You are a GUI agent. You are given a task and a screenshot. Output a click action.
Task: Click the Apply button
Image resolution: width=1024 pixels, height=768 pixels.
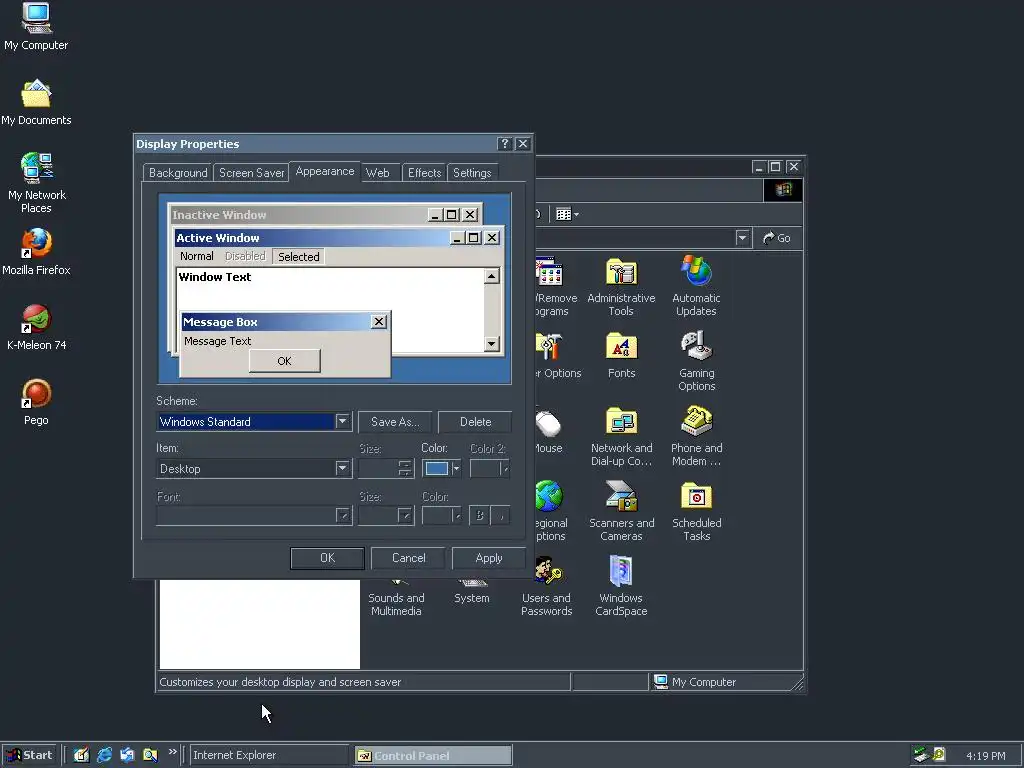(488, 558)
